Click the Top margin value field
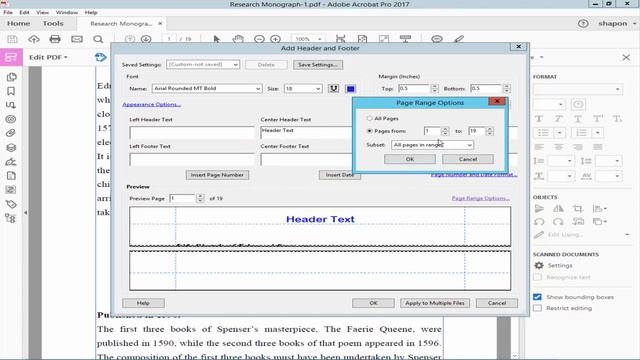Viewport: 640px width, 360px height. 414,89
